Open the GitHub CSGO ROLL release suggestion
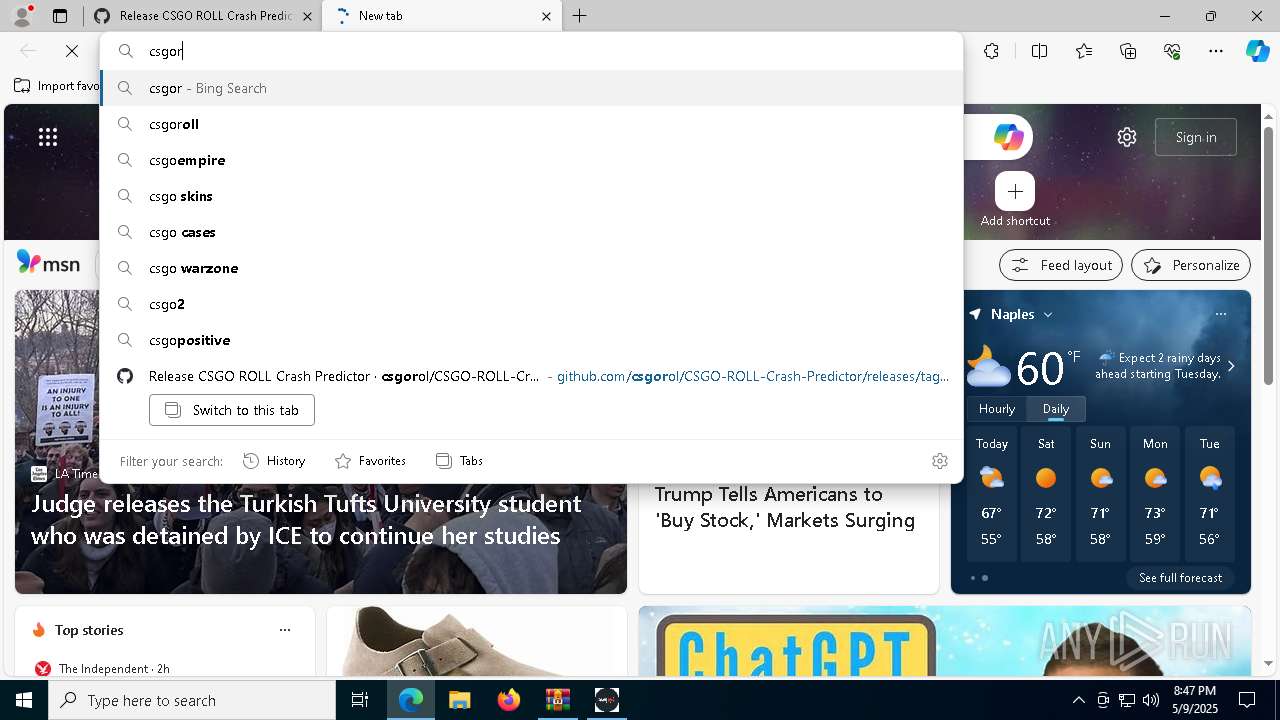 [532, 376]
